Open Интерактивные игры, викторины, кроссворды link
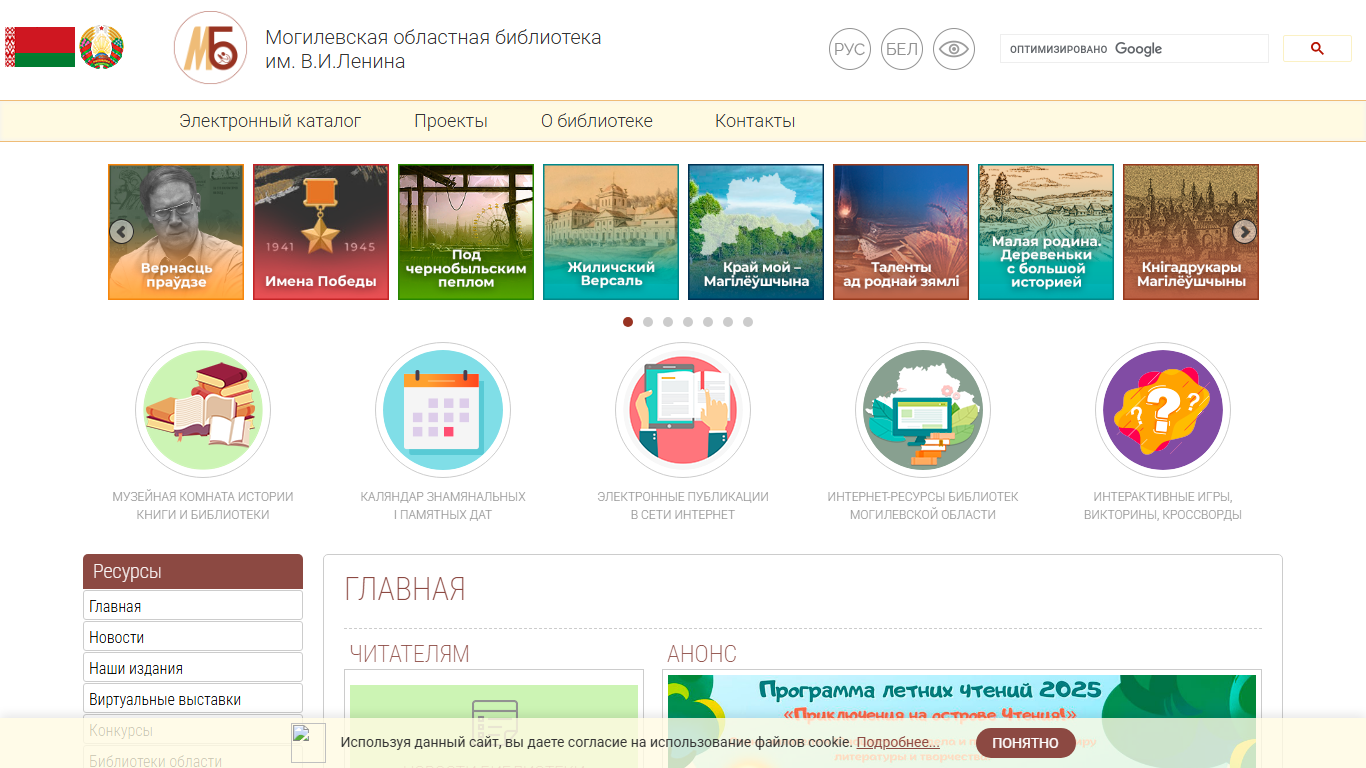This screenshot has height=768, width=1366. [x=1163, y=506]
